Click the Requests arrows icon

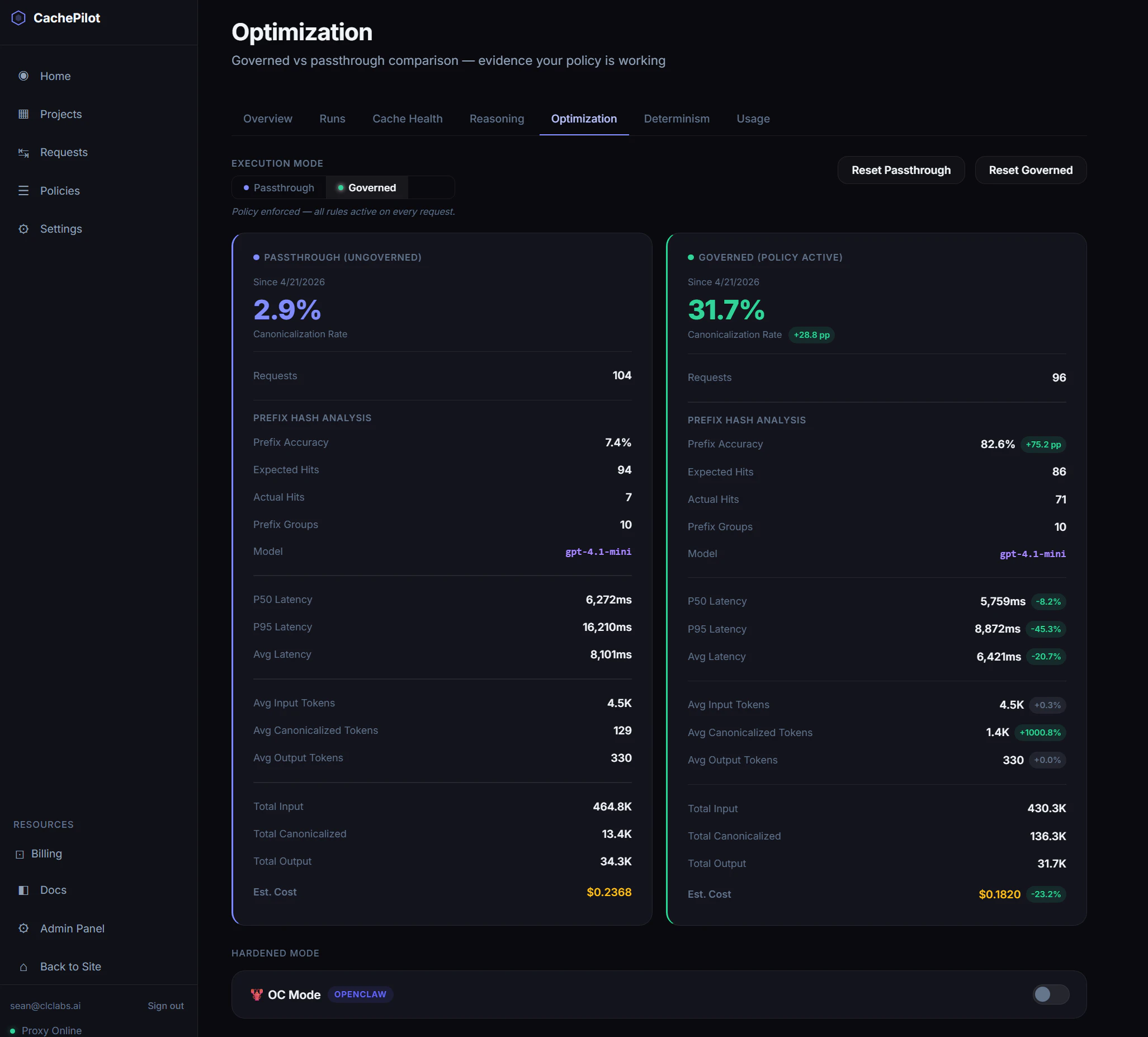tap(23, 153)
